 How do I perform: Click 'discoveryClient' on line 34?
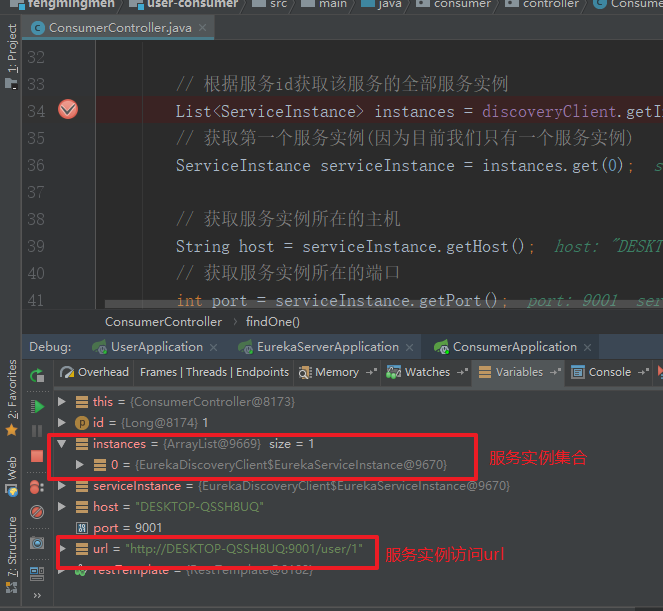coord(549,112)
